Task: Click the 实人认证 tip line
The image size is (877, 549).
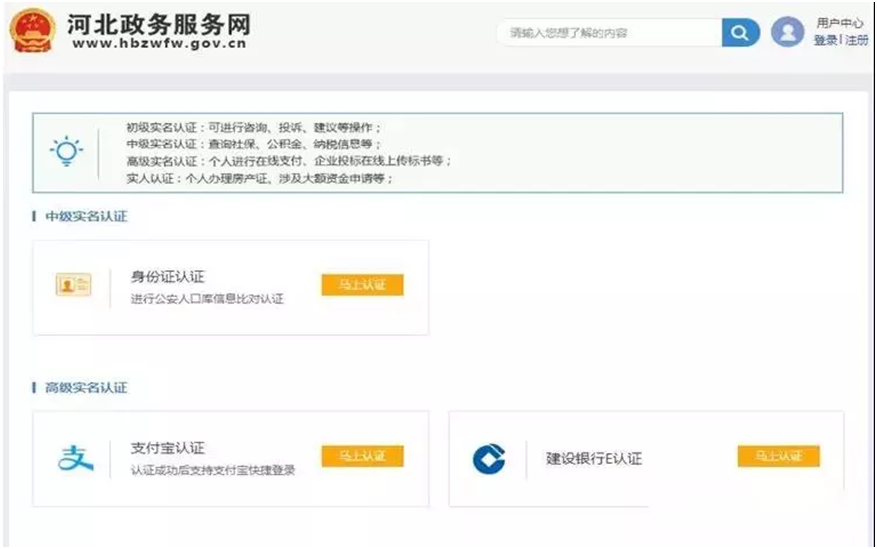Action: click(x=260, y=178)
